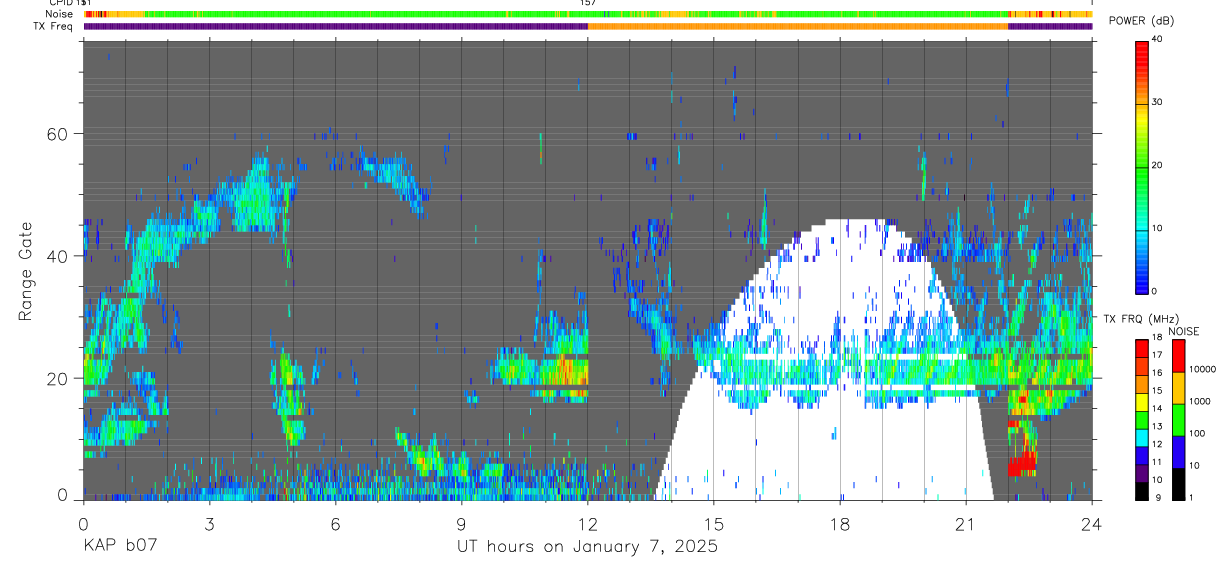The image size is (1228, 567).
Task: Click the POWER gradient colorbar
Action: pyautogui.click(x=1141, y=165)
